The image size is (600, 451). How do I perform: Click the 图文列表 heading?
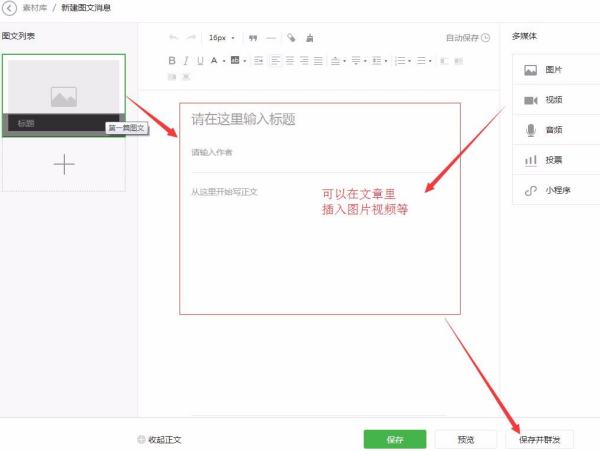tap(18, 36)
